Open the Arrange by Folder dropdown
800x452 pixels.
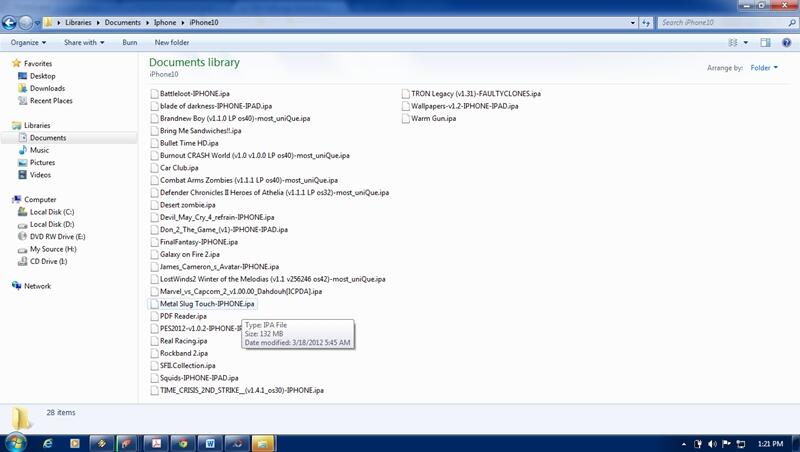tap(764, 67)
